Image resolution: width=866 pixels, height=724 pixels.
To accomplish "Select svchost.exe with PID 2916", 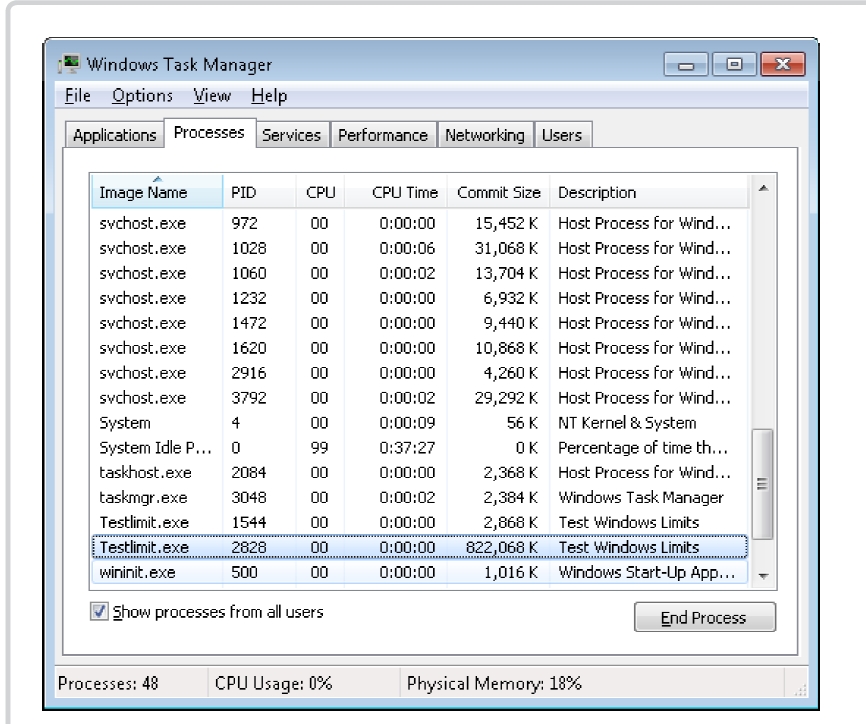I will pos(420,373).
